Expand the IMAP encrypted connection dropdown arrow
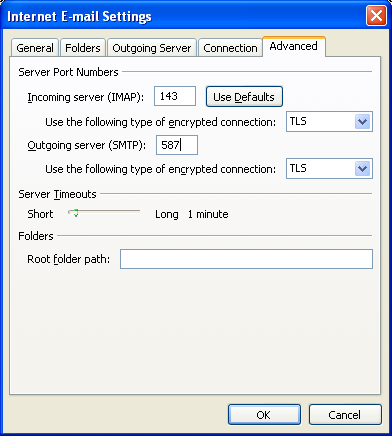The width and height of the screenshot is (392, 436). click(x=363, y=122)
